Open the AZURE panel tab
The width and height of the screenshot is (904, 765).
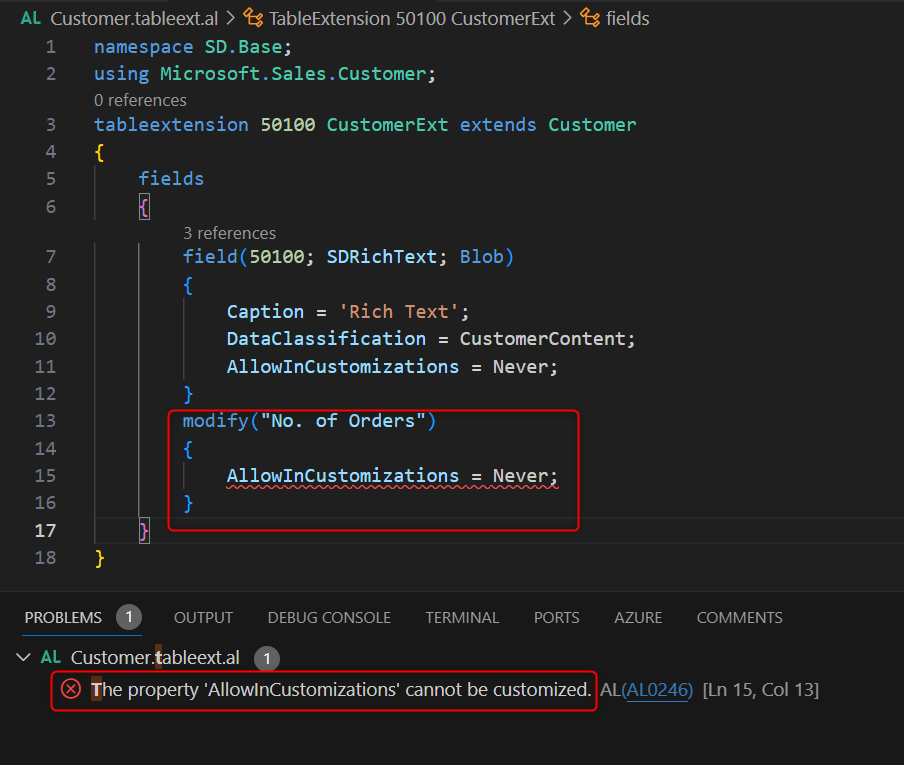(638, 618)
